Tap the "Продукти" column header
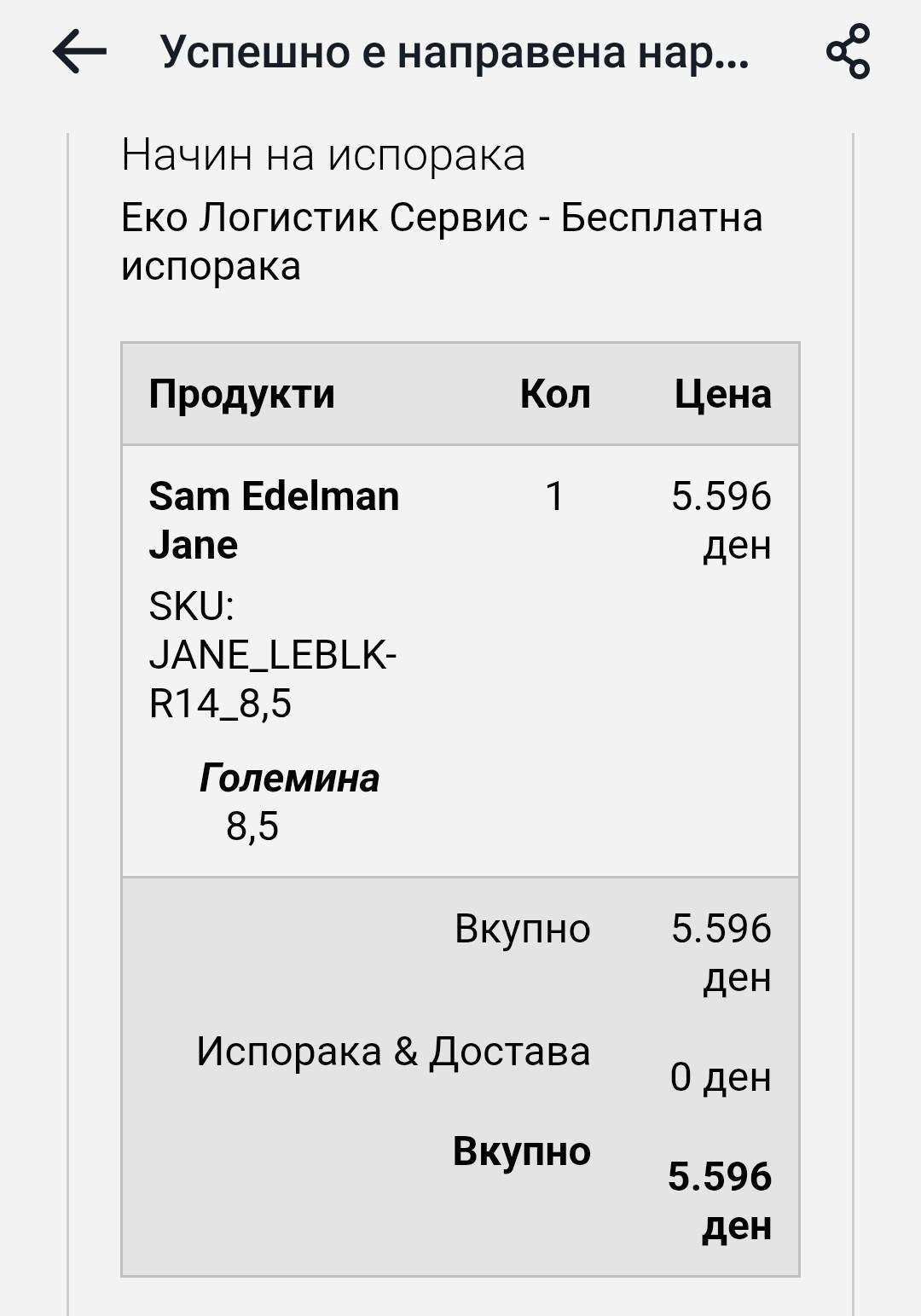The image size is (921, 1316). (x=241, y=394)
